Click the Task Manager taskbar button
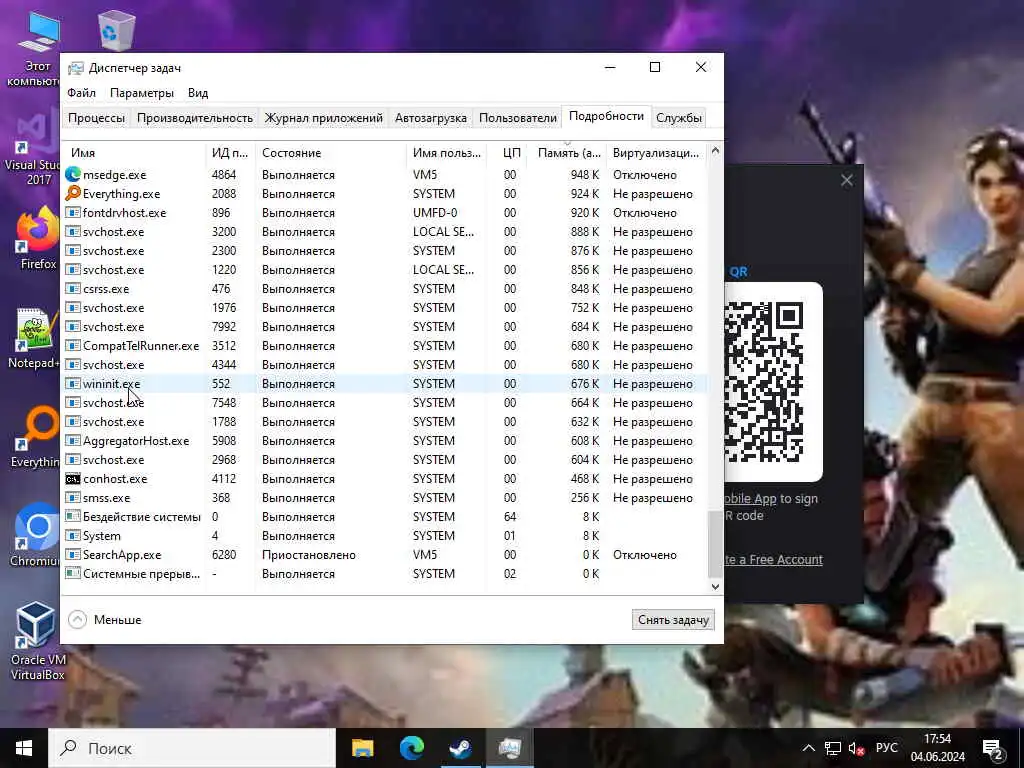This screenshot has width=1024, height=768. [509, 748]
